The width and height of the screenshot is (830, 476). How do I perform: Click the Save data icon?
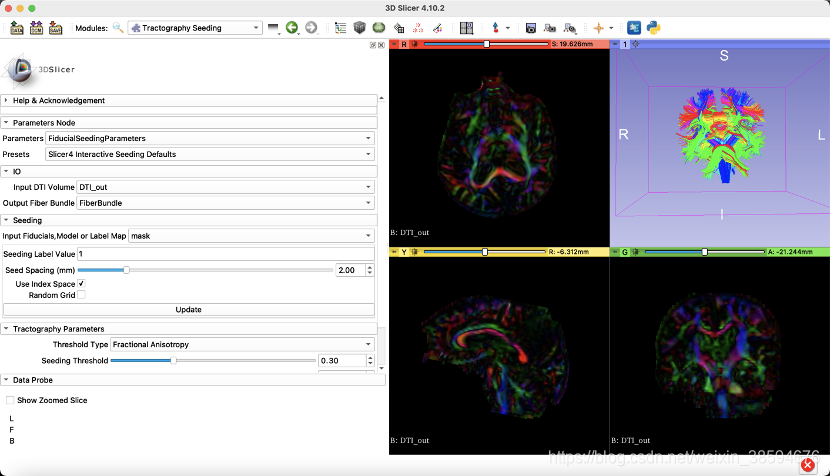tap(55, 28)
